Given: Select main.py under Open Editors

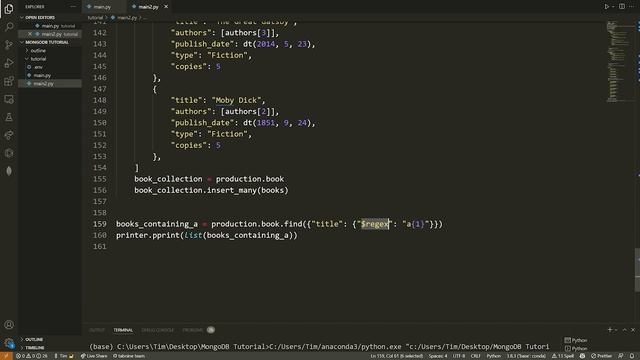Looking at the screenshot, I should 50,26.
